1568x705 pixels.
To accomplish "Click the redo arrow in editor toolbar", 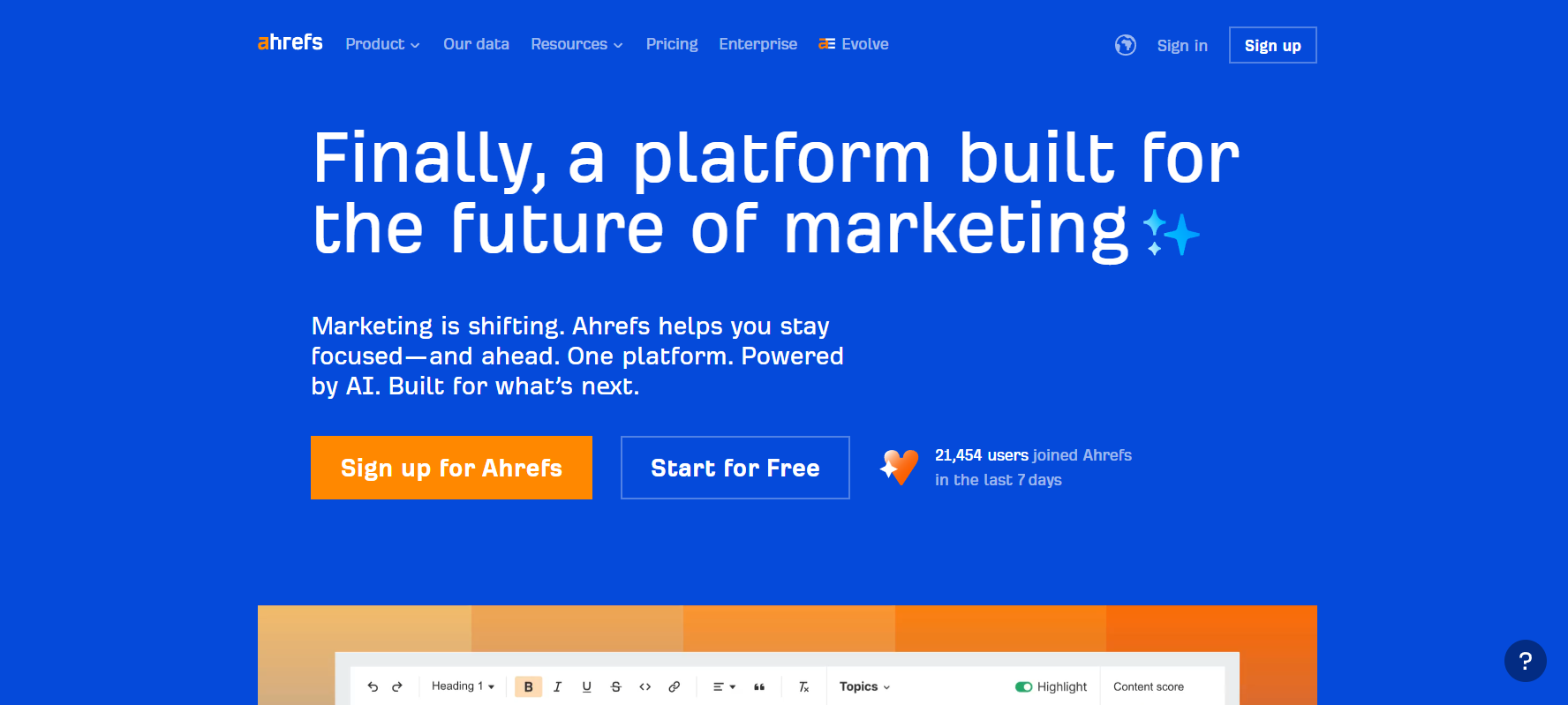I will [x=397, y=686].
